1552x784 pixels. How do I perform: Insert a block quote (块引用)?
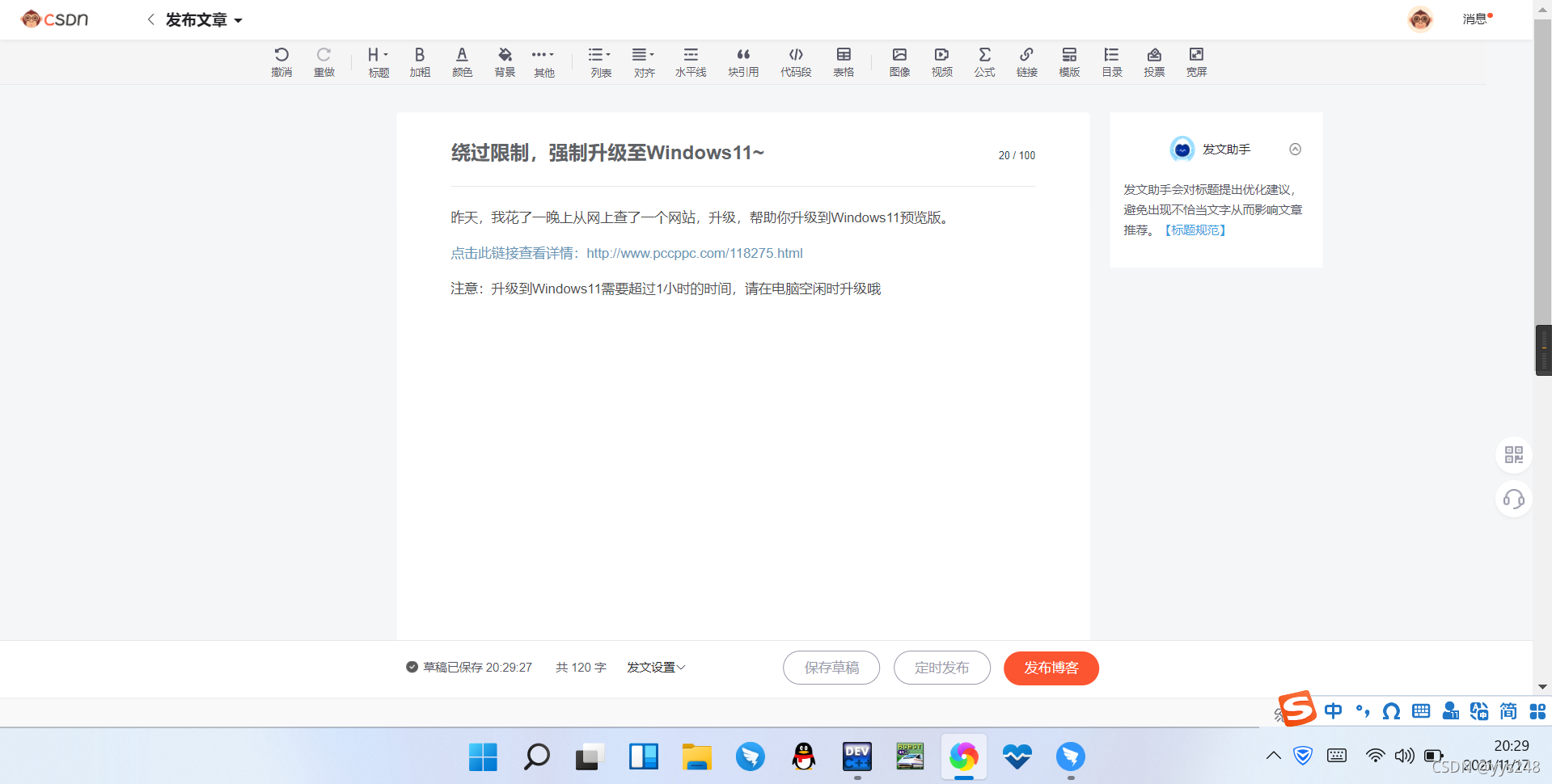(x=743, y=62)
